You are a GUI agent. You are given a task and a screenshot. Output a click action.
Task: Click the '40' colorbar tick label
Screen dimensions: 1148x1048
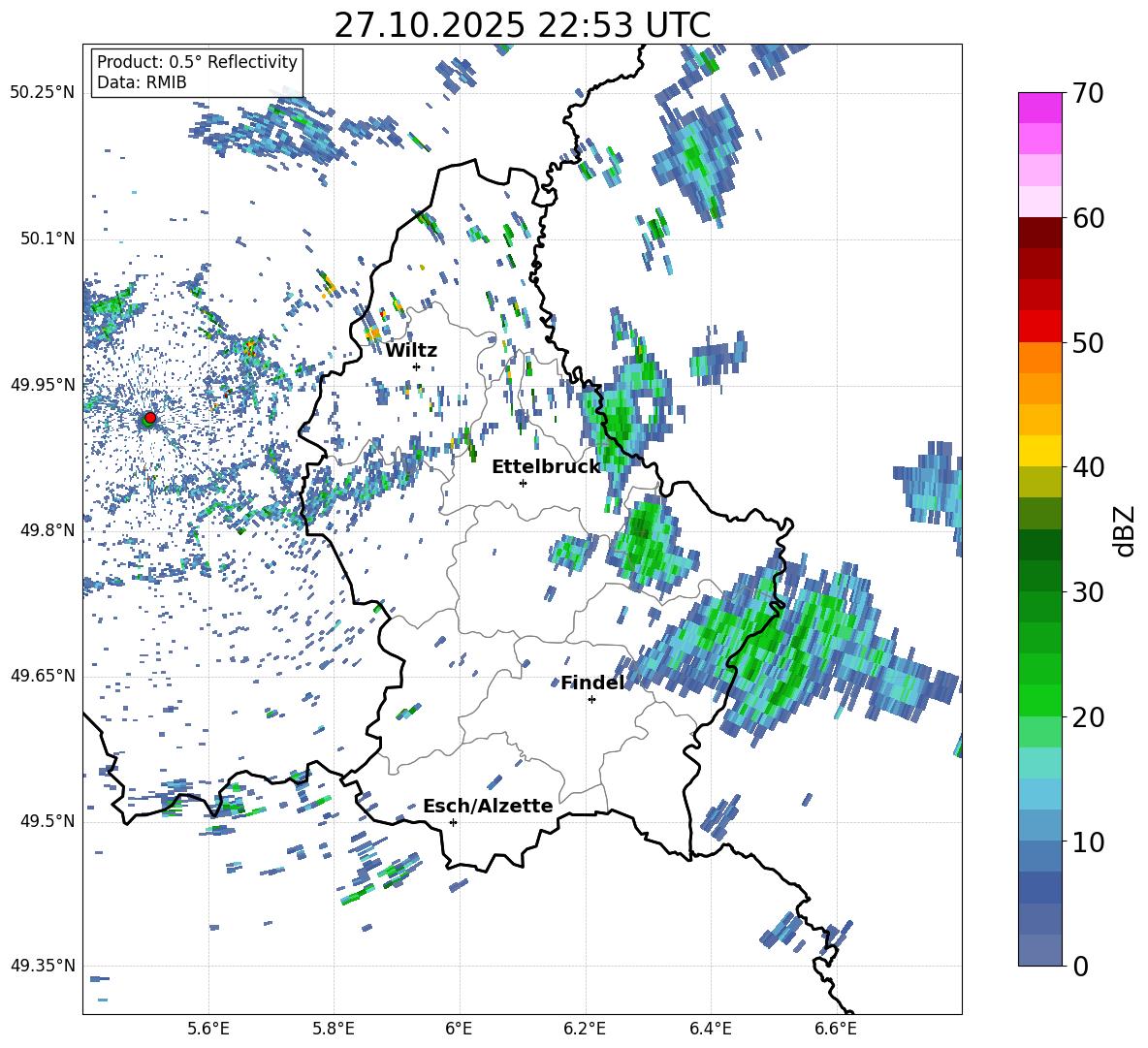click(x=1087, y=467)
